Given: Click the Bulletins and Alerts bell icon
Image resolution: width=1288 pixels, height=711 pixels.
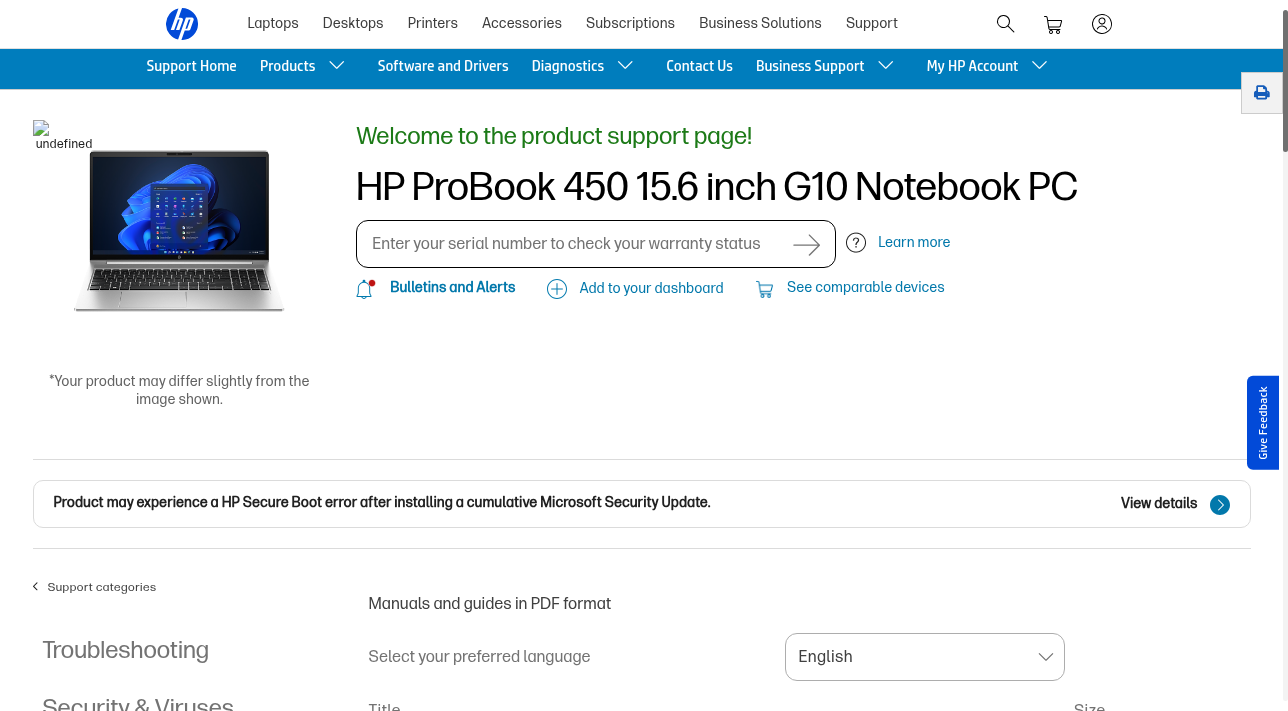Looking at the screenshot, I should 365,289.
